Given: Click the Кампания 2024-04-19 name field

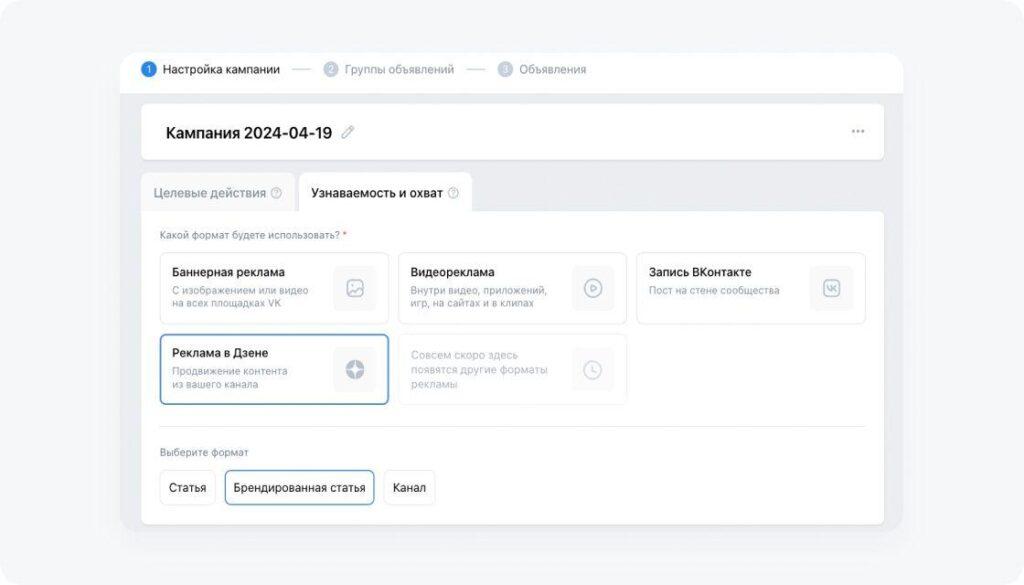Looking at the screenshot, I should coord(248,132).
